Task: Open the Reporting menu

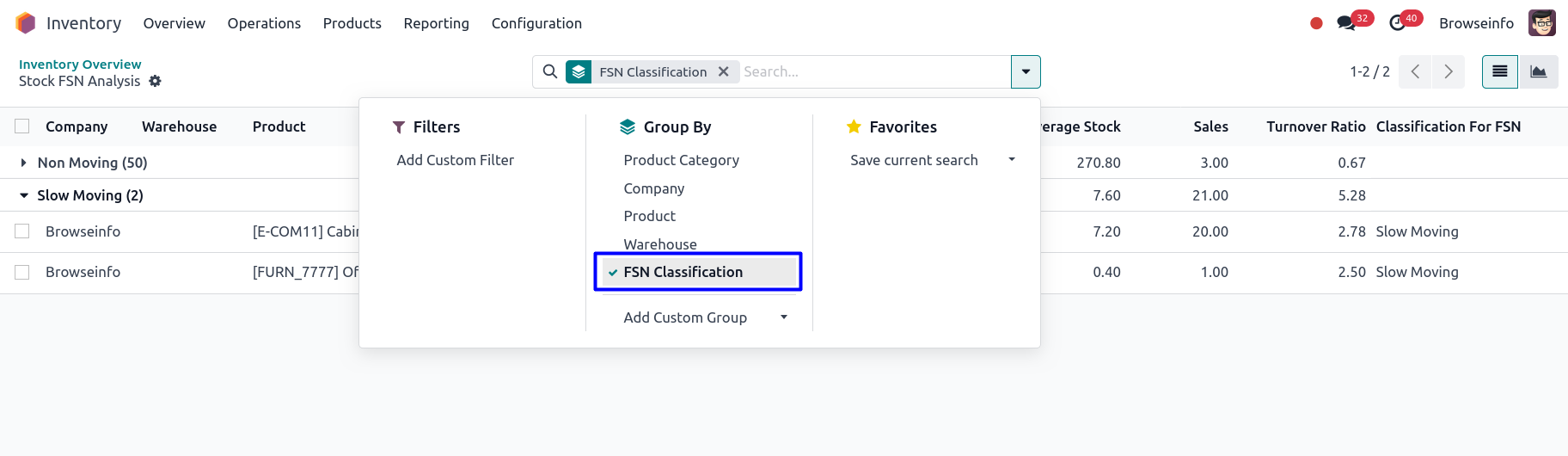Action: click(x=436, y=23)
